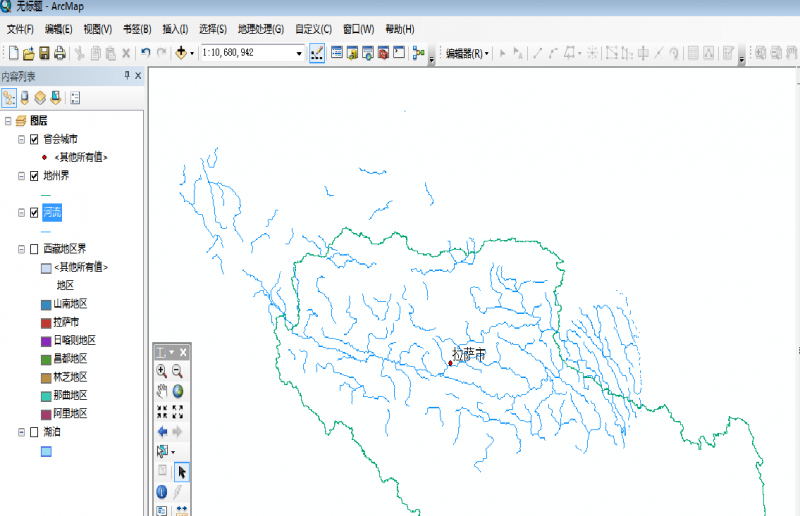The width and height of the screenshot is (800, 516).
Task: Click the 日喀则地区 purple color swatch
Action: (46, 341)
